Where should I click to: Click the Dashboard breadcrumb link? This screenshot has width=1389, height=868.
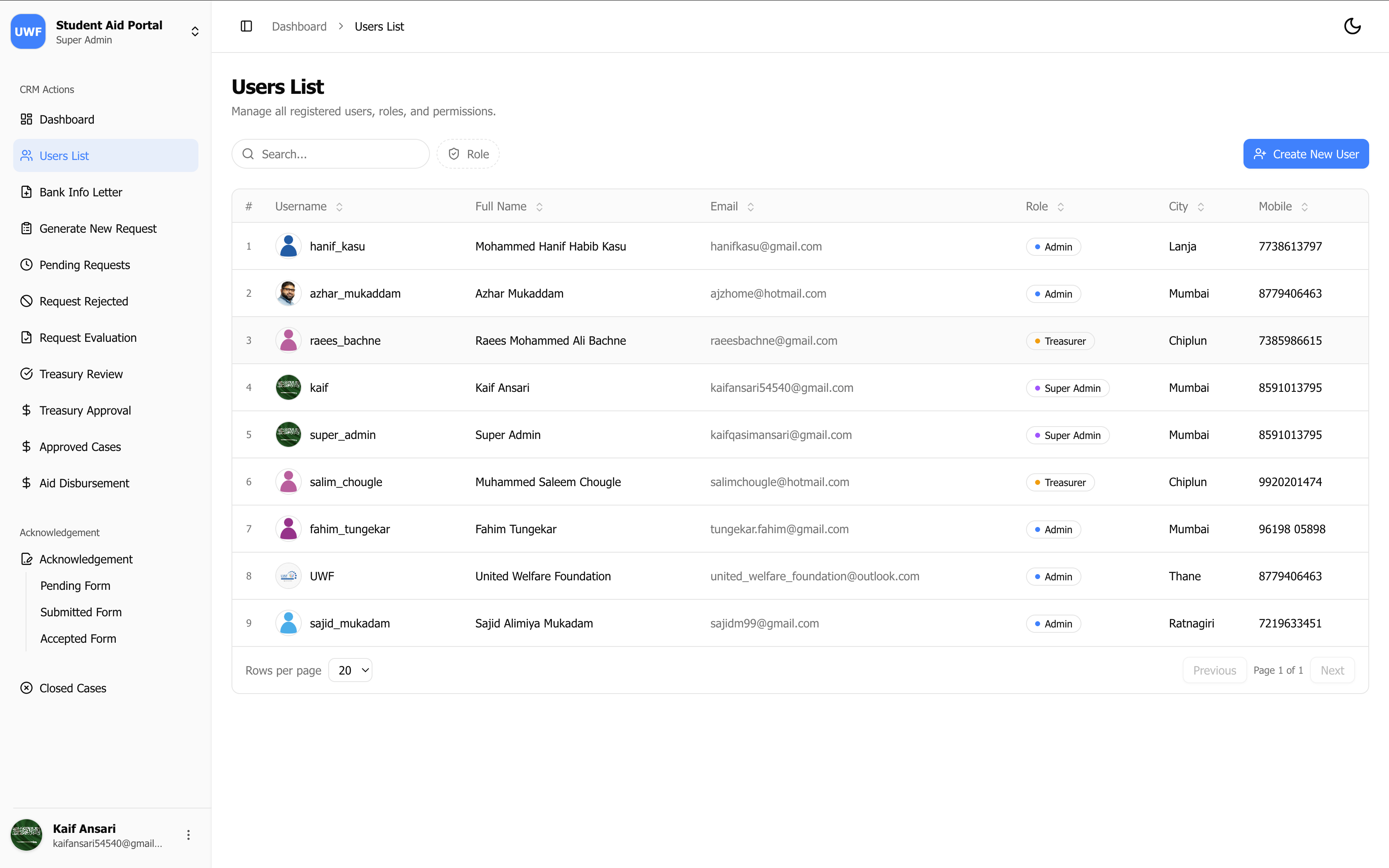299,26
